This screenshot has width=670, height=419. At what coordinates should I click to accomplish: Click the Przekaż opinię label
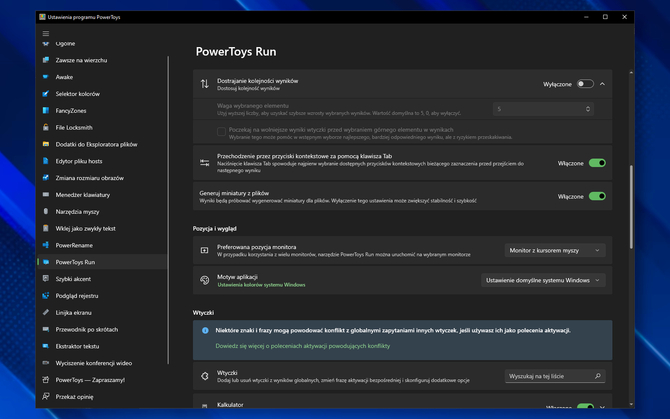74,396
